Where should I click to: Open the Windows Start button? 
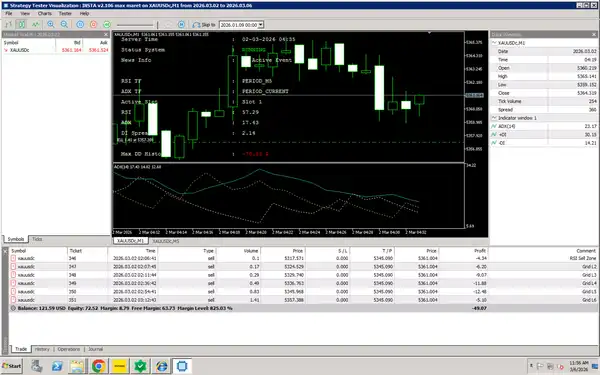pos(11,366)
